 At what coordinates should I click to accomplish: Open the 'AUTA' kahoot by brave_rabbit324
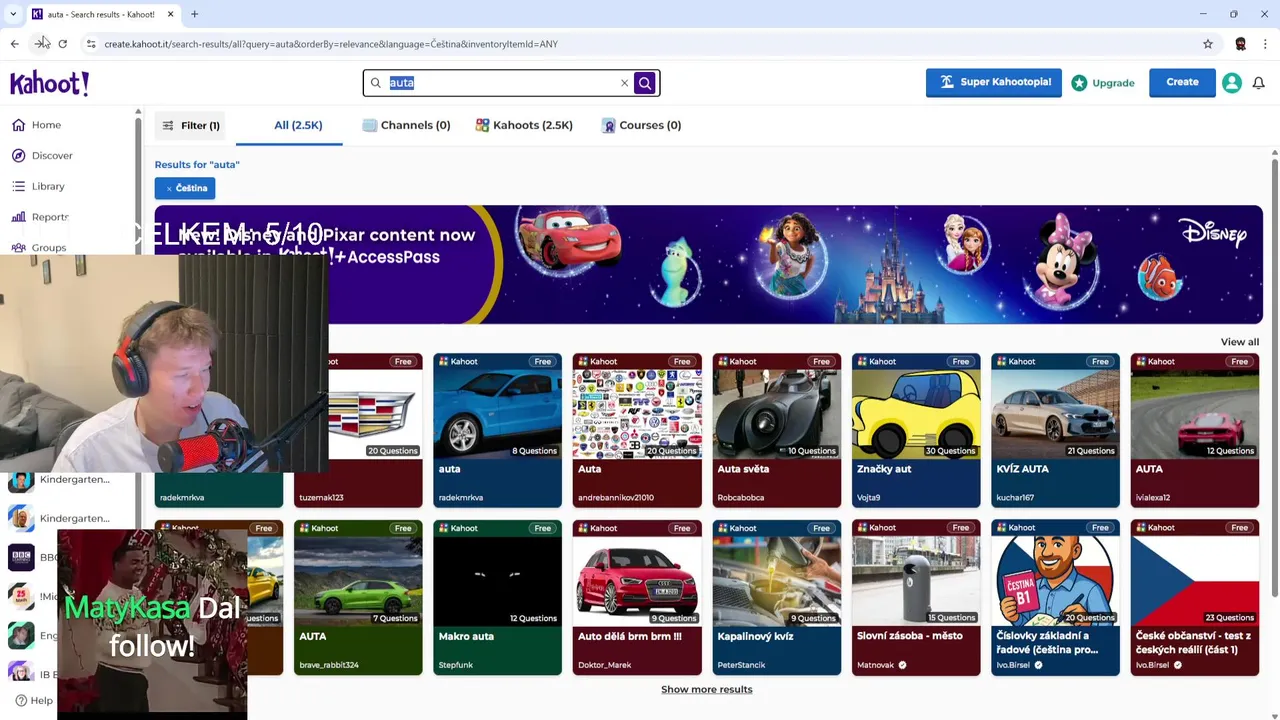pyautogui.click(x=358, y=598)
